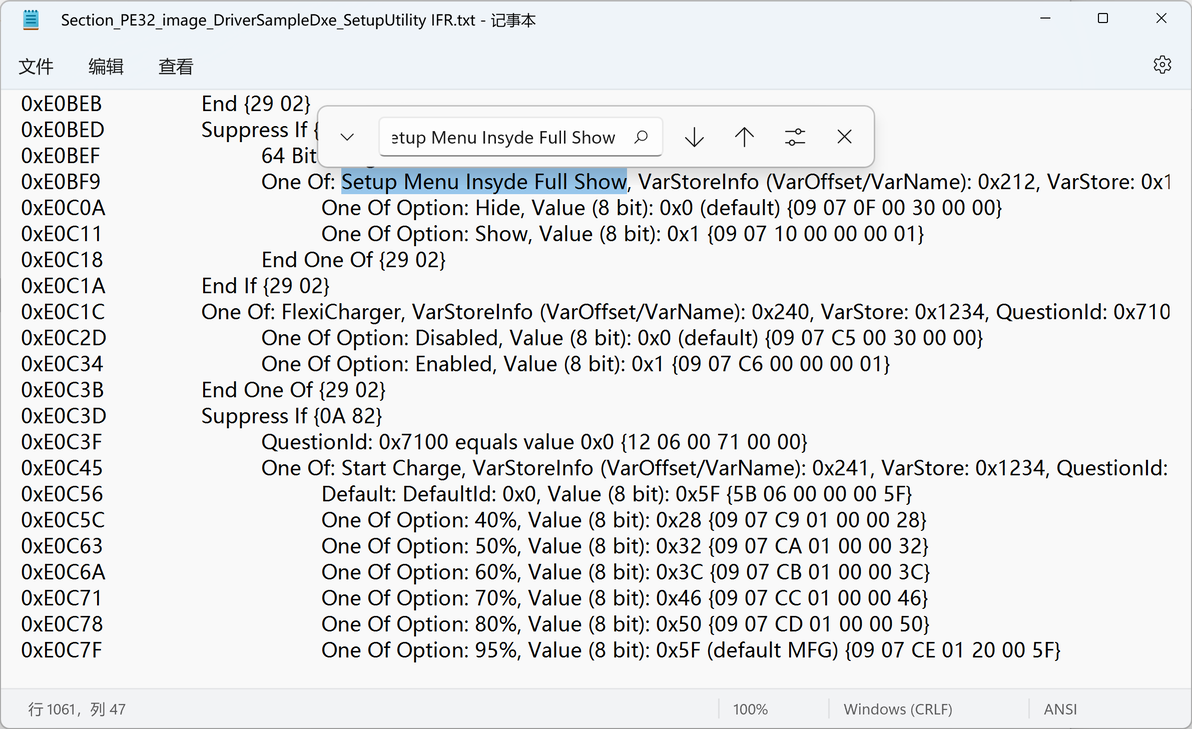
Task: Click the search magnifier icon
Action: click(641, 137)
